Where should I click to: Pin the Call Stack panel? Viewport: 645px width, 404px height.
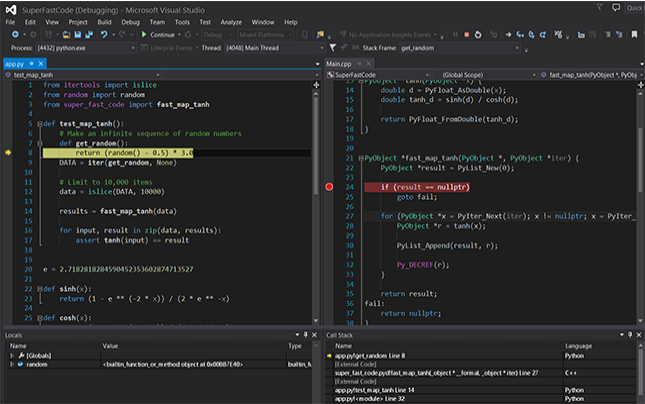coord(630,335)
